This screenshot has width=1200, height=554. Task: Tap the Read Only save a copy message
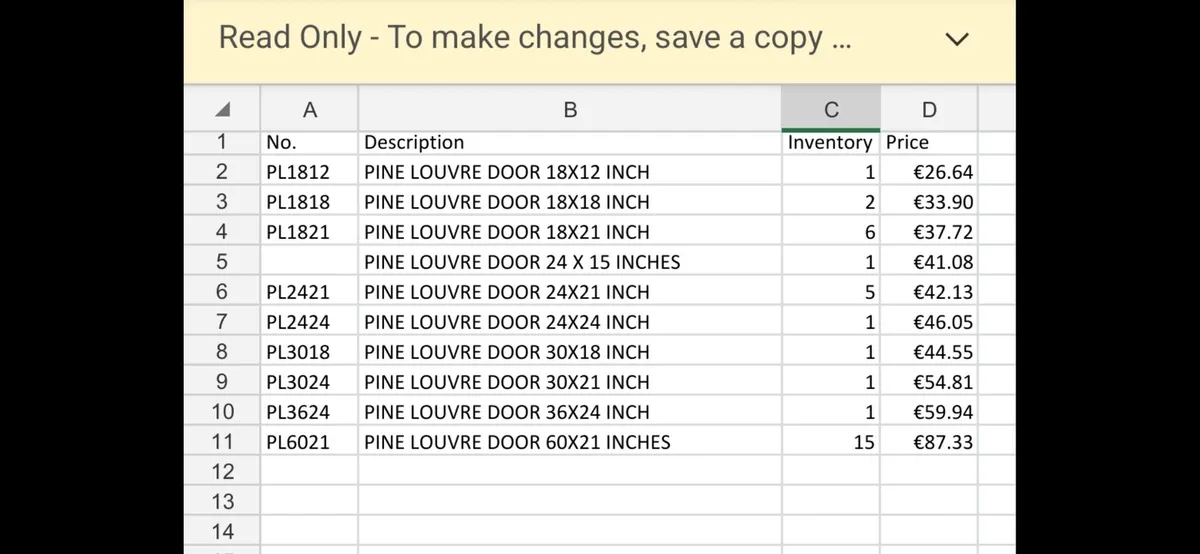point(534,38)
